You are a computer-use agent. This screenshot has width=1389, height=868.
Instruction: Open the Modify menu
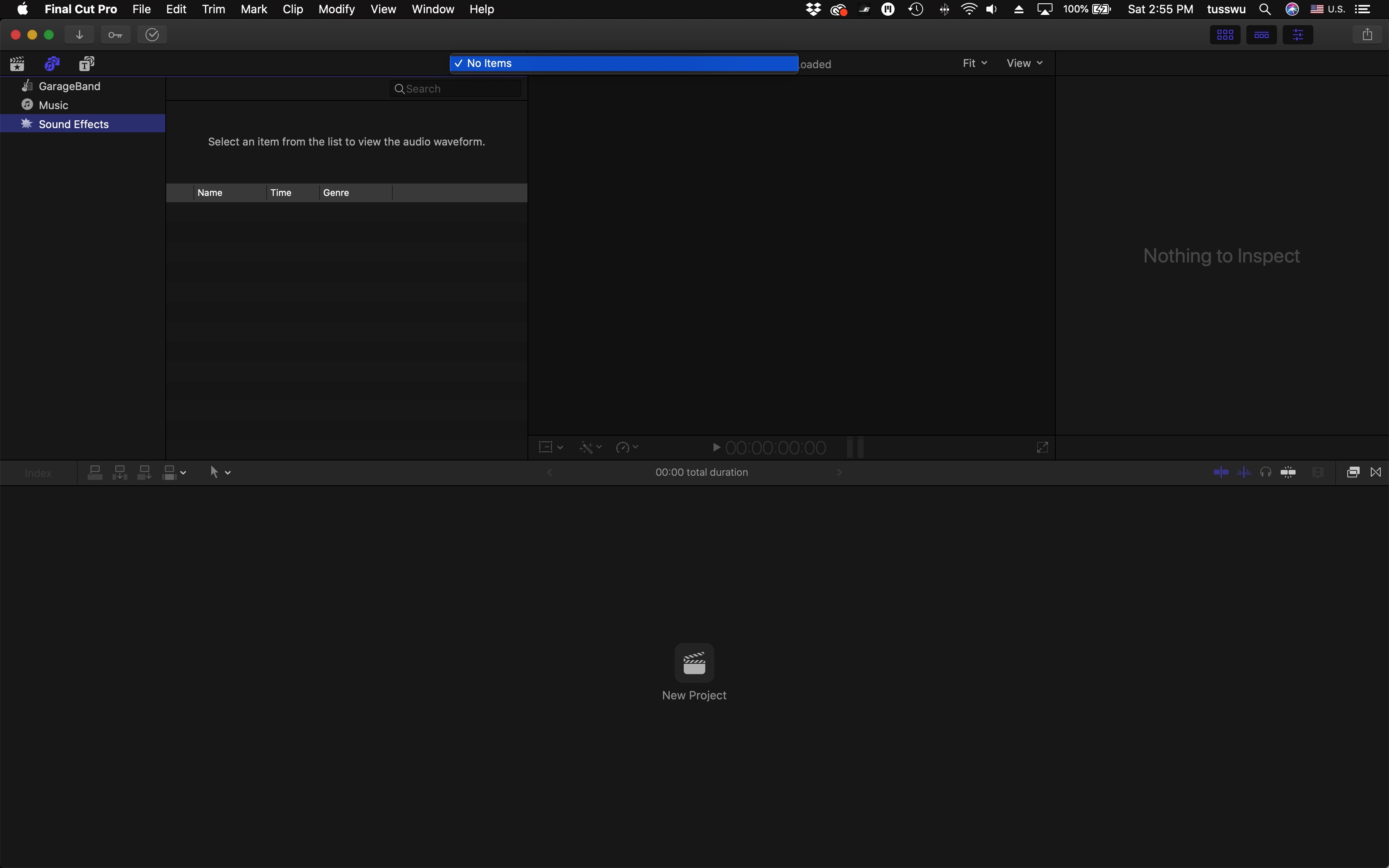point(337,9)
